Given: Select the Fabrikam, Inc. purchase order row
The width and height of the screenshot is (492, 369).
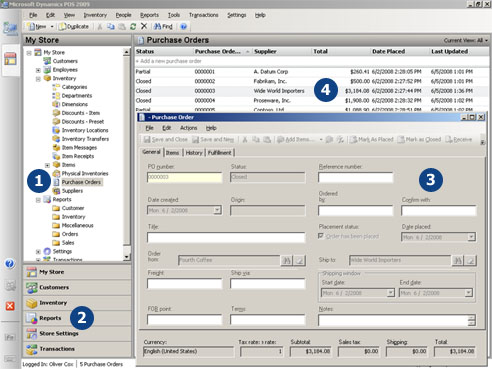Looking at the screenshot, I should pos(312,81).
